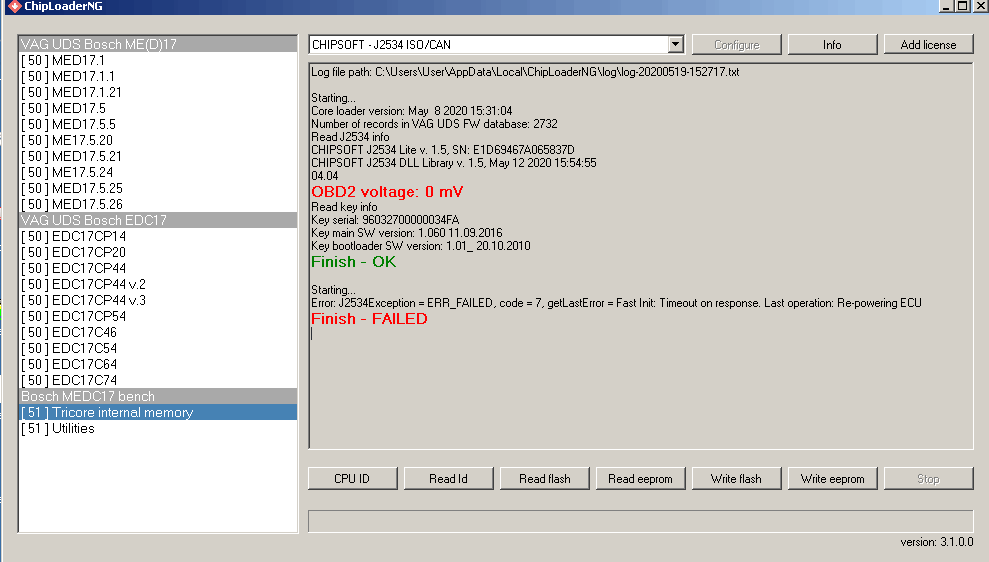Click the Write flash button

(736, 479)
